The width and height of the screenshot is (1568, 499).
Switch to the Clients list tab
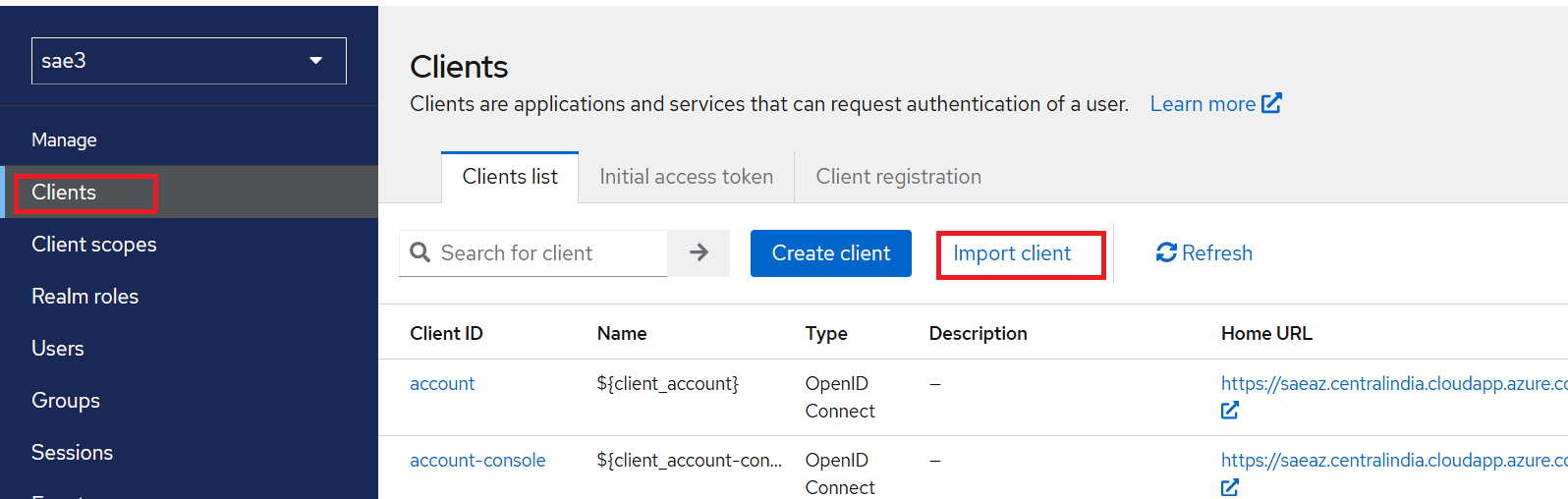click(510, 177)
